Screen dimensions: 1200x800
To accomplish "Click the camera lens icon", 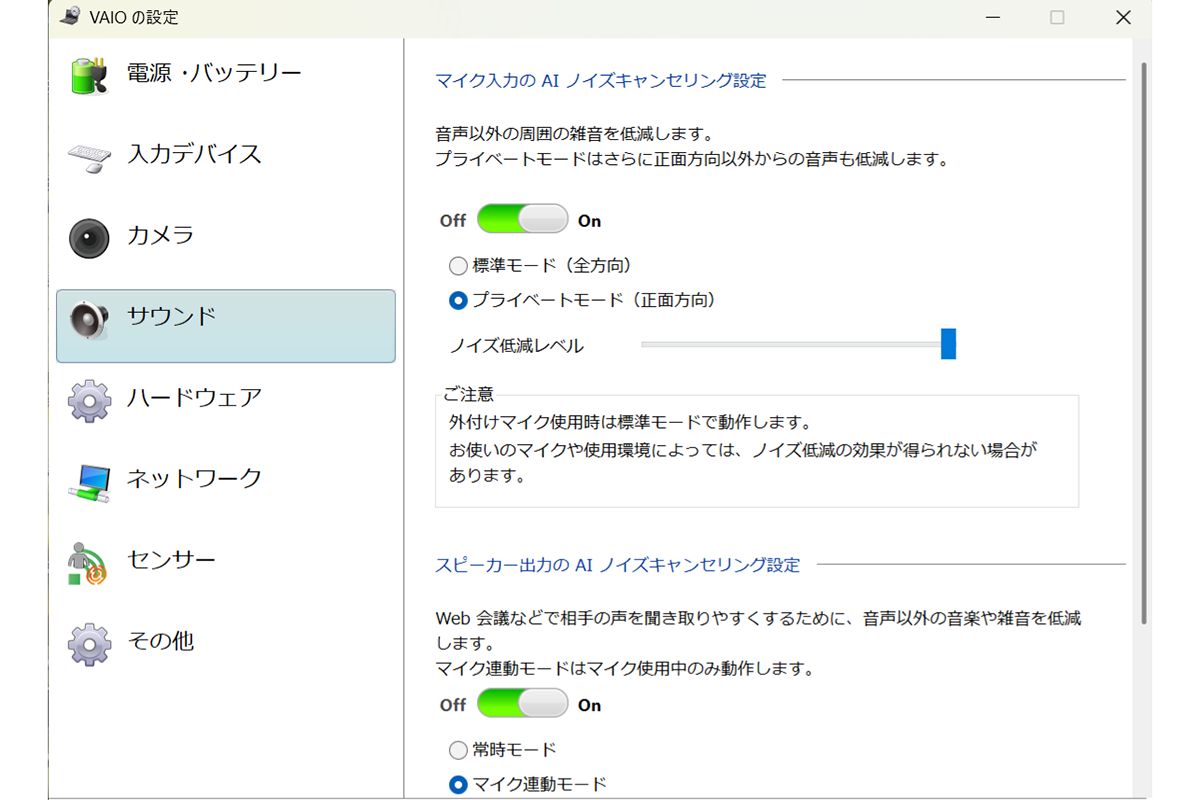I will coord(89,238).
